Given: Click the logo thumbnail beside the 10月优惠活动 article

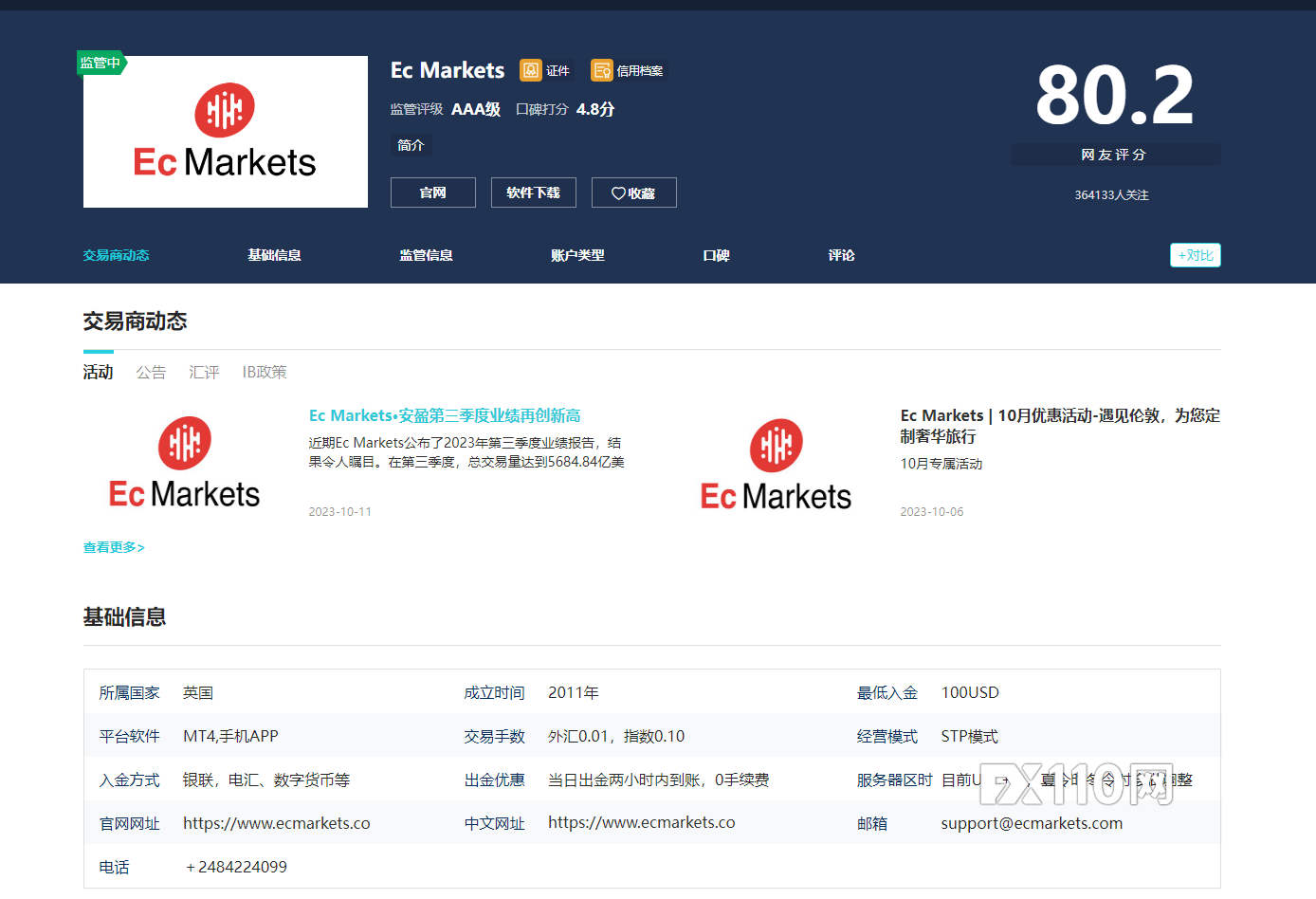Looking at the screenshot, I should click(x=777, y=466).
